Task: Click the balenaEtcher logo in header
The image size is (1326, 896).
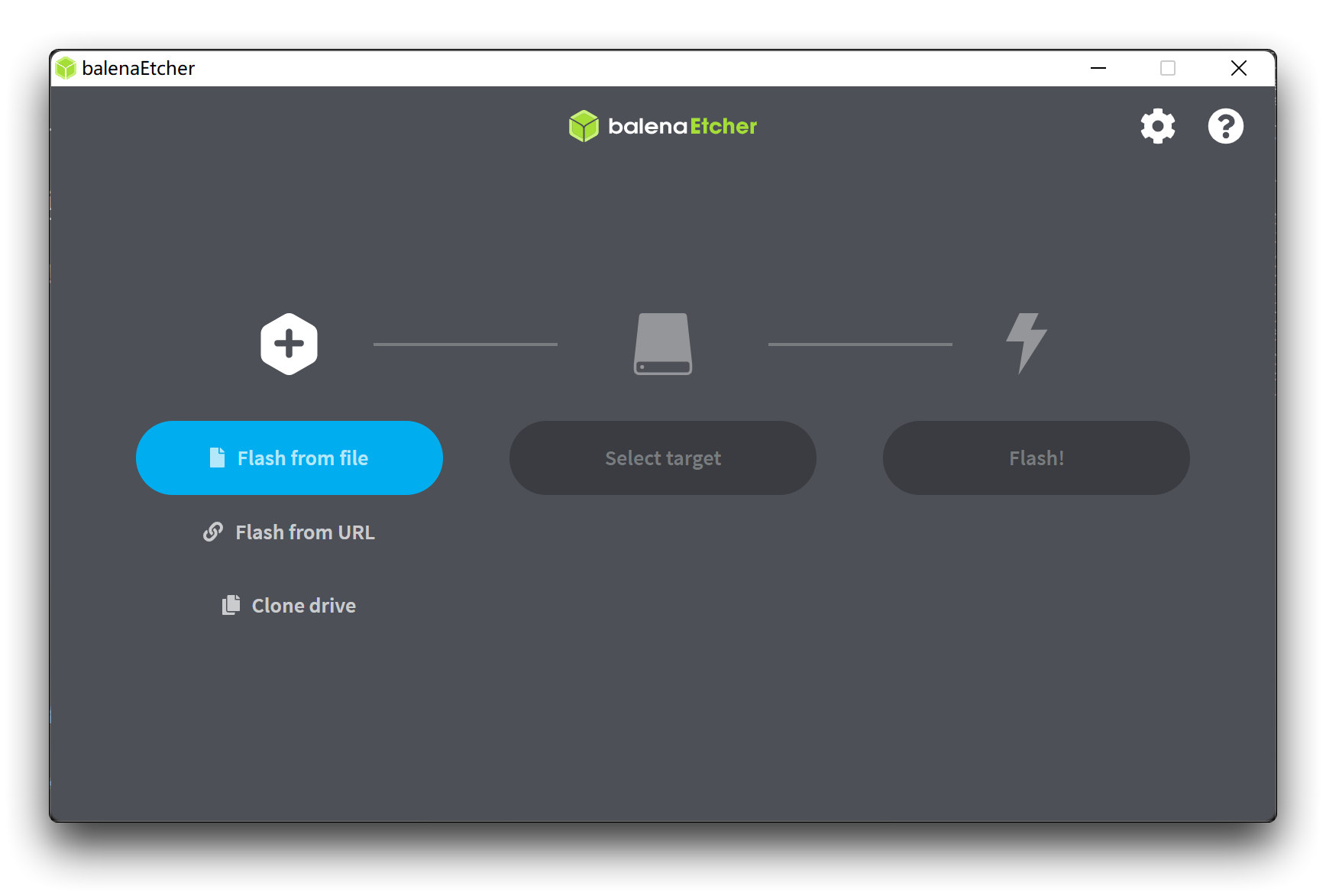Action: tap(663, 126)
